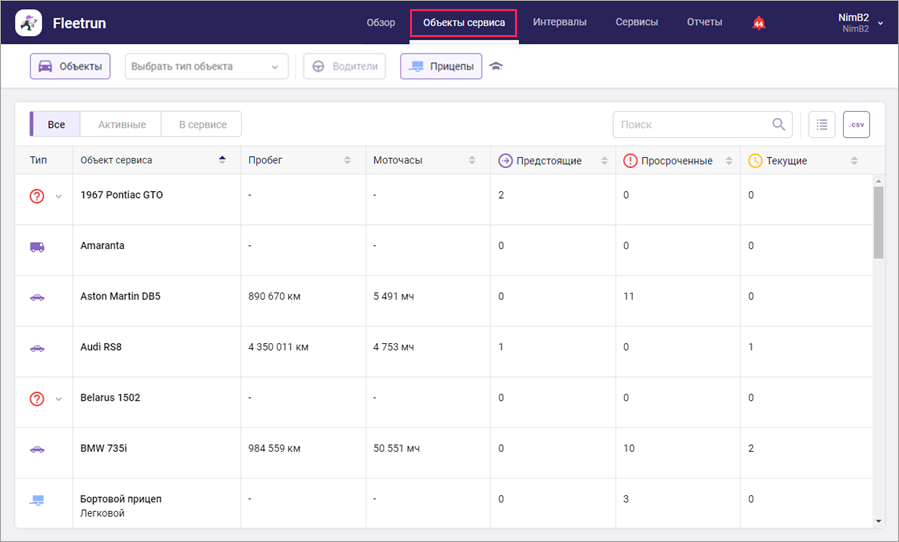Click the car icon for Aston Martin DB5
Viewport: 899px width, 542px height.
pyautogui.click(x=37, y=297)
